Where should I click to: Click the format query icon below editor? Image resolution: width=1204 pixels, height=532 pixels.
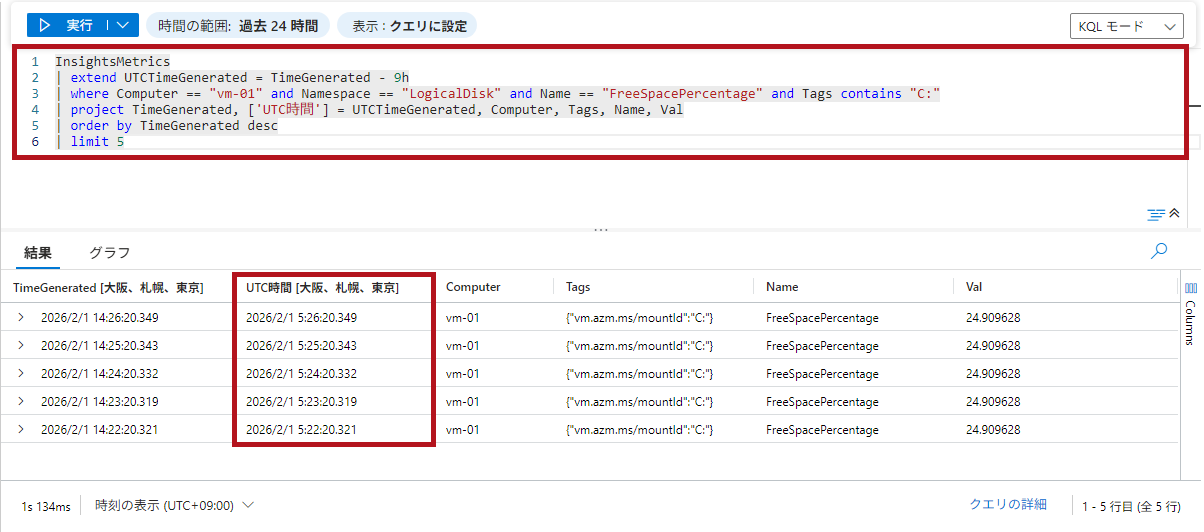pos(1156,214)
